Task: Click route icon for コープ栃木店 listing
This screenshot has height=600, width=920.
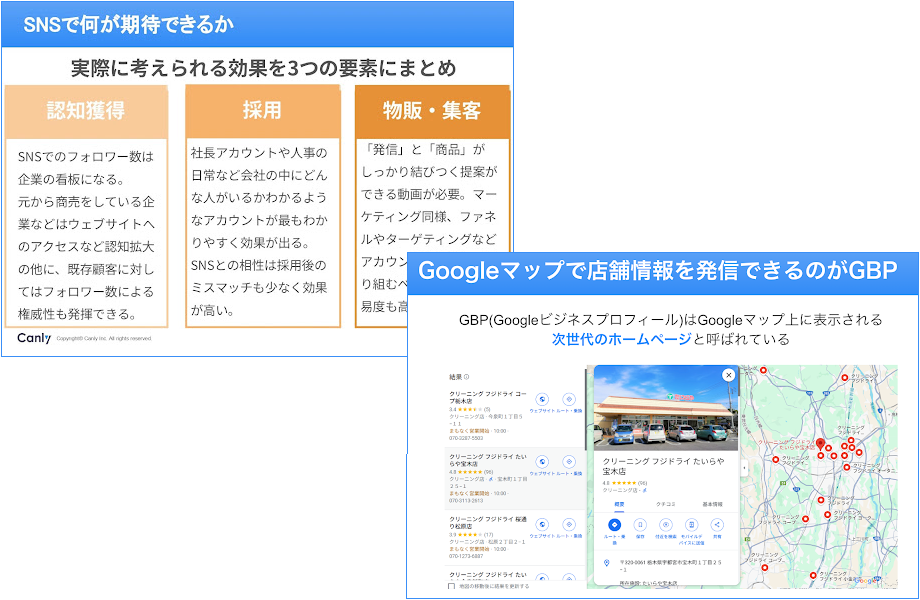Action: tap(569, 399)
